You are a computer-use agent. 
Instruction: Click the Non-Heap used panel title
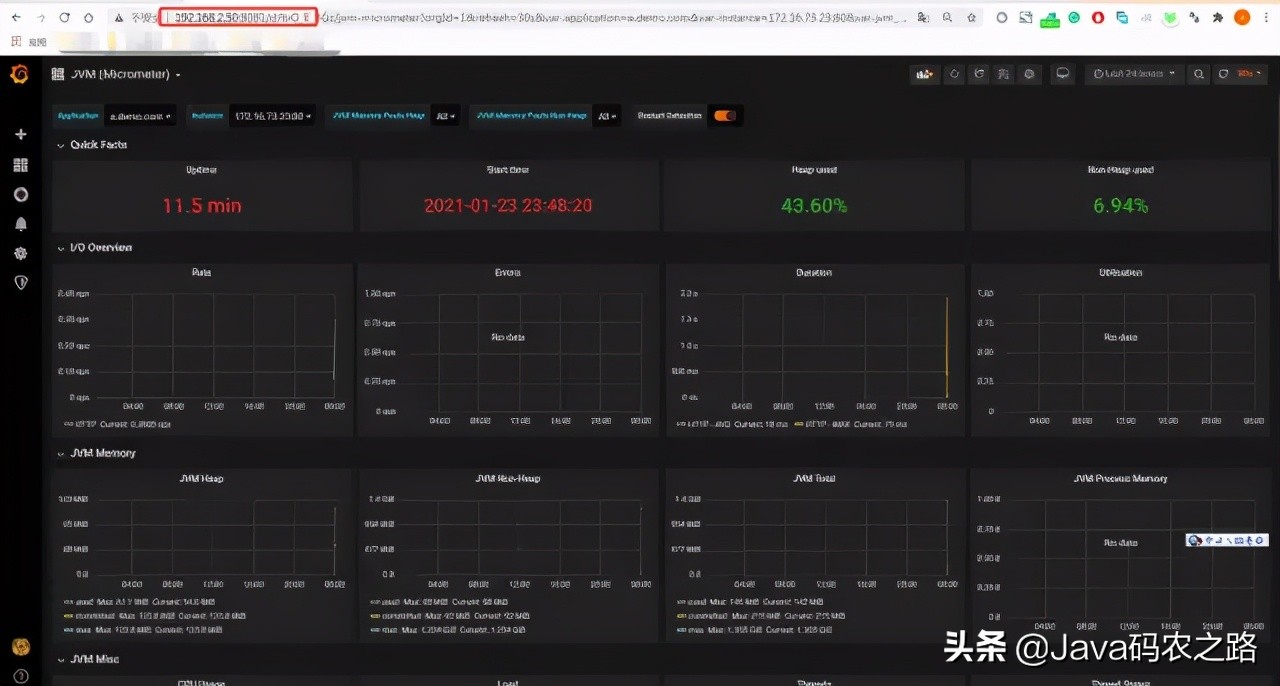pyautogui.click(x=1121, y=170)
